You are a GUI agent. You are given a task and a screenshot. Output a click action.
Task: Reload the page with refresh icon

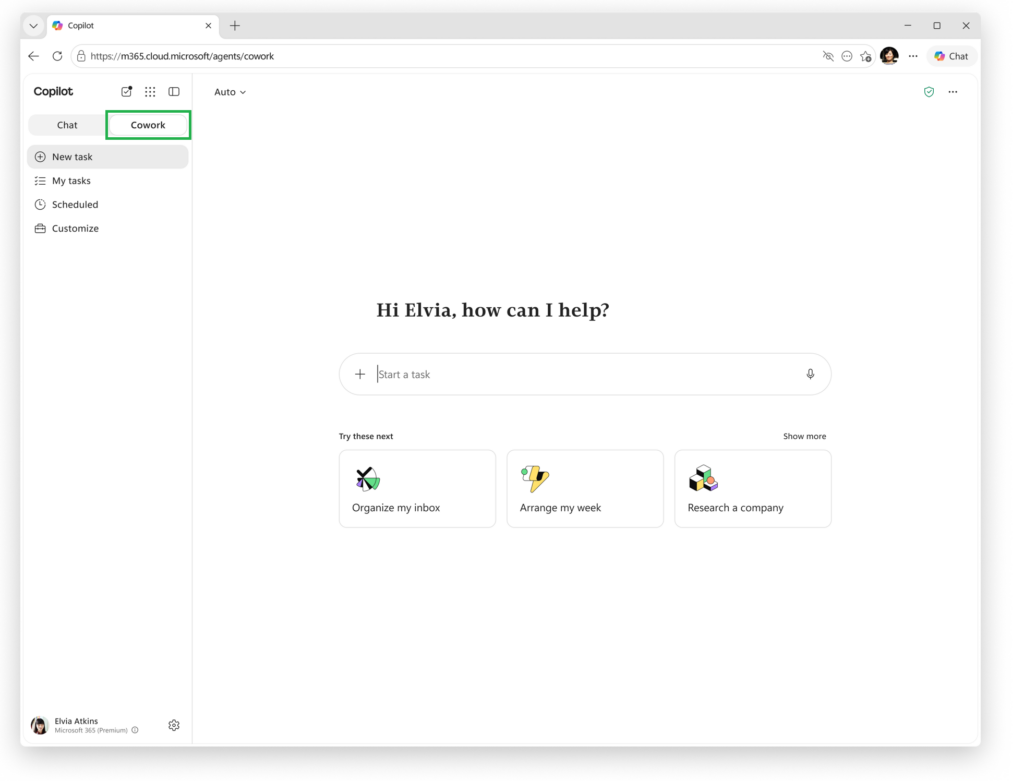(x=57, y=56)
